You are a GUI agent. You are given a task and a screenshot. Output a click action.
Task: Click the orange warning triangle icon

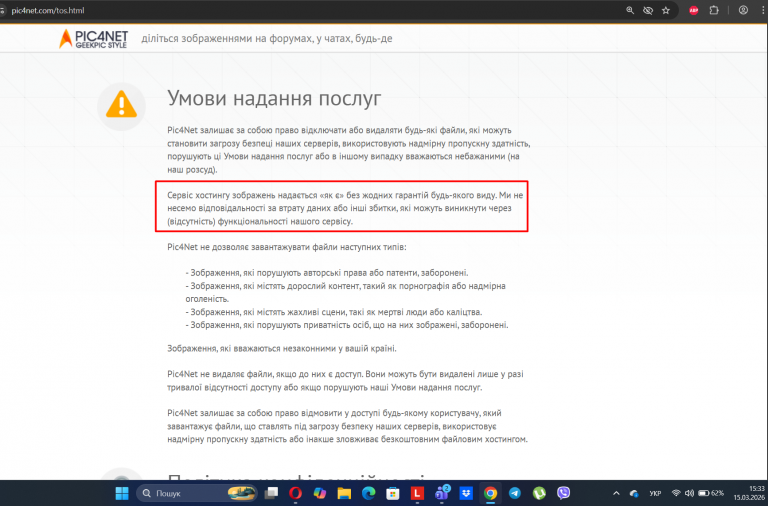(121, 105)
